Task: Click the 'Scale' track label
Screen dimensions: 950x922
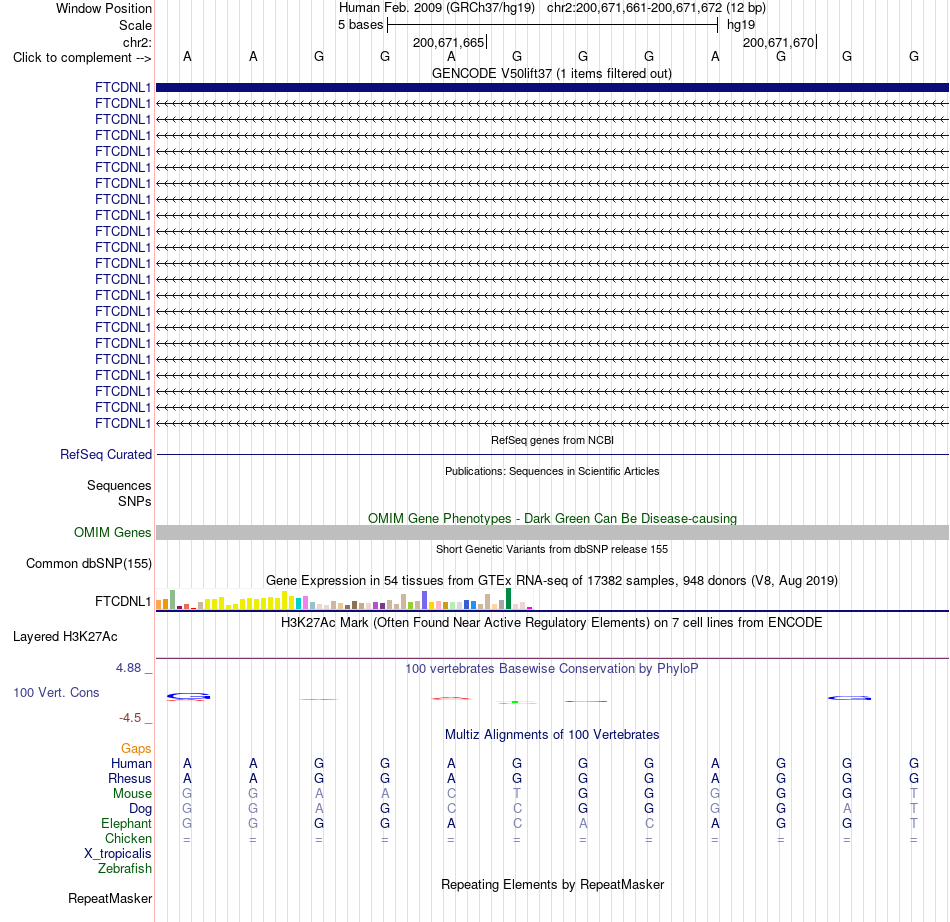Action: tap(135, 25)
